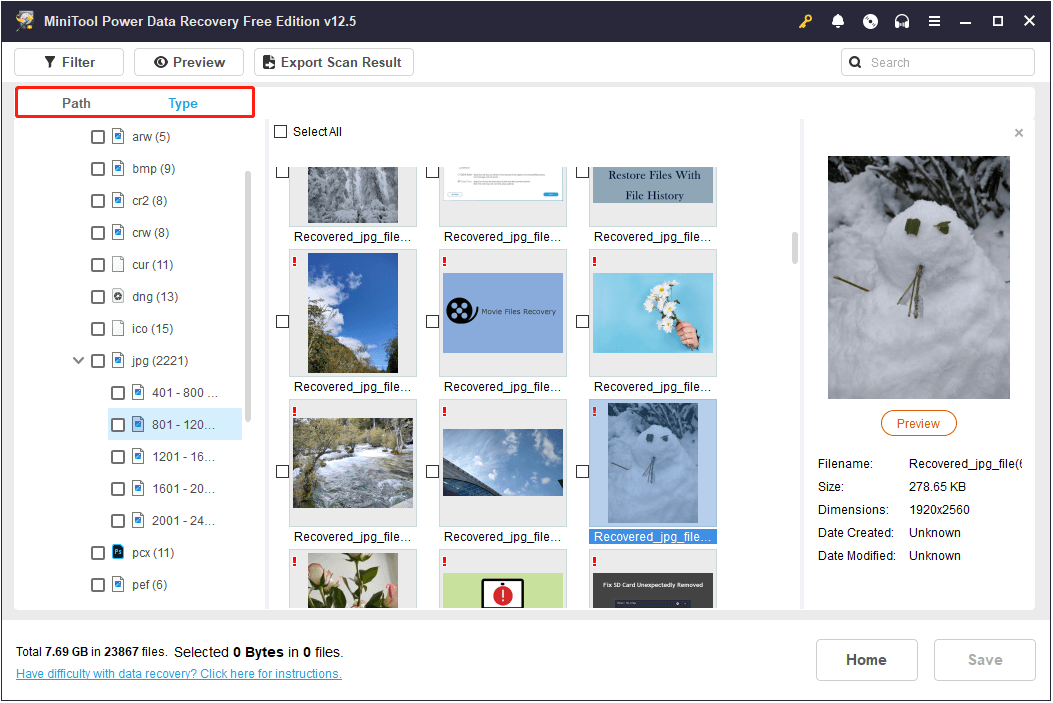Close the file preview panel
Image resolution: width=1053 pixels, height=703 pixels.
click(1018, 132)
